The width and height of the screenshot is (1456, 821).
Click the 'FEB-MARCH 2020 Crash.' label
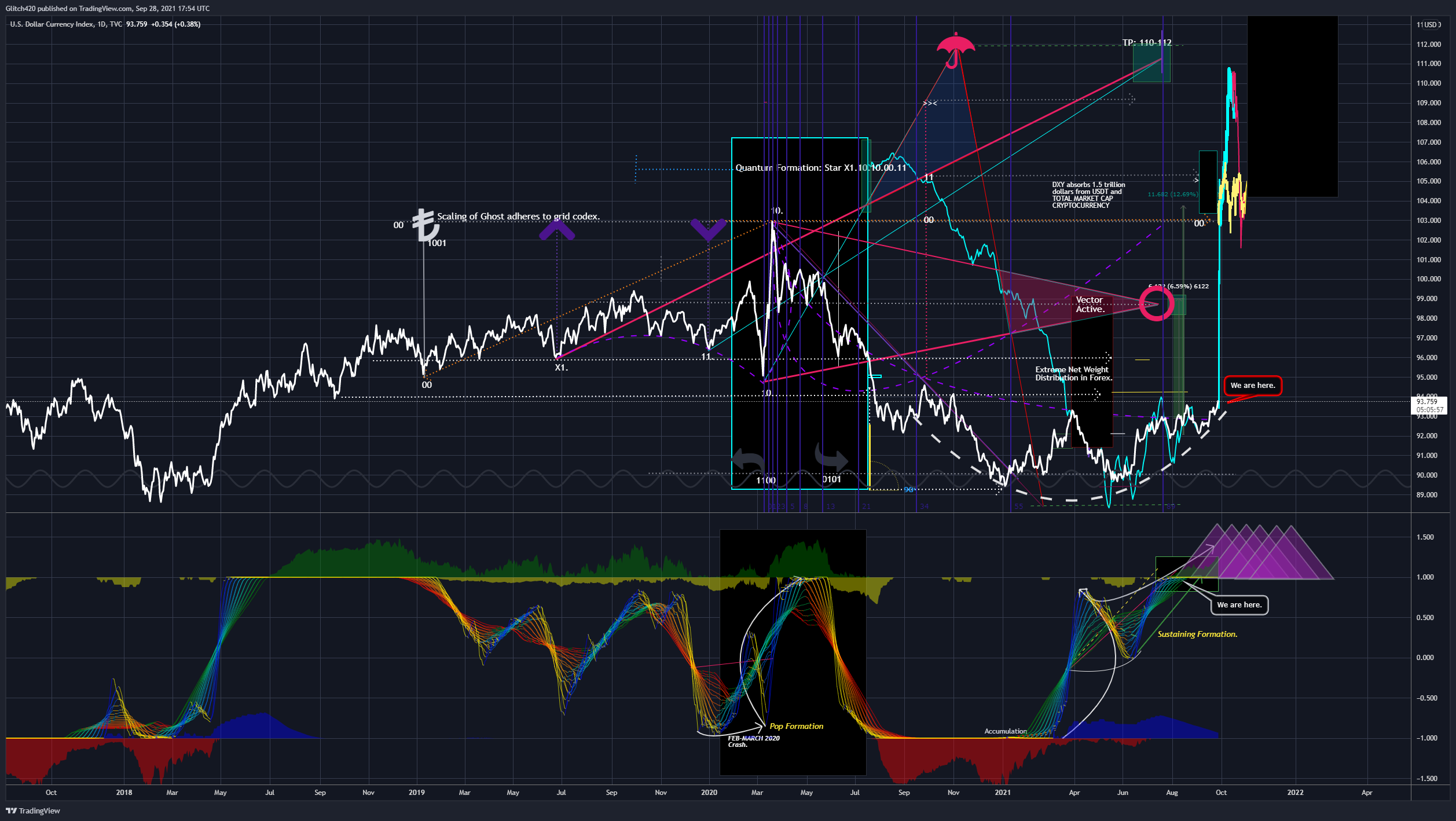[x=754, y=741]
